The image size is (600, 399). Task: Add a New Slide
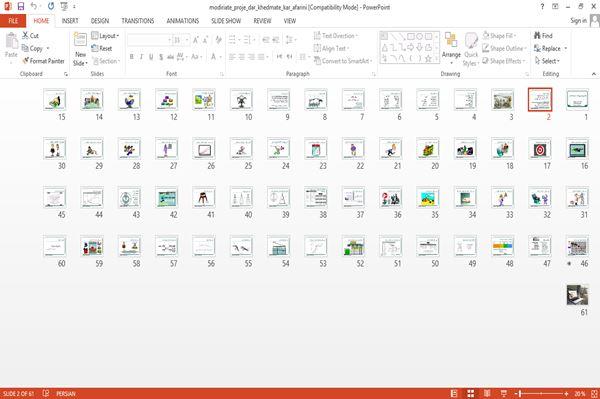[80, 50]
